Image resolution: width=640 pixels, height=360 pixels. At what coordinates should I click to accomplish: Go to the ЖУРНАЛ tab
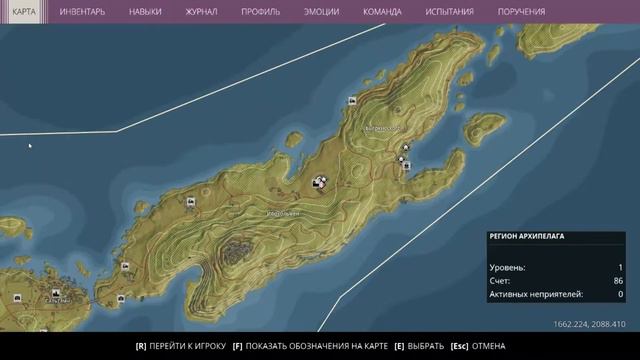pyautogui.click(x=201, y=12)
